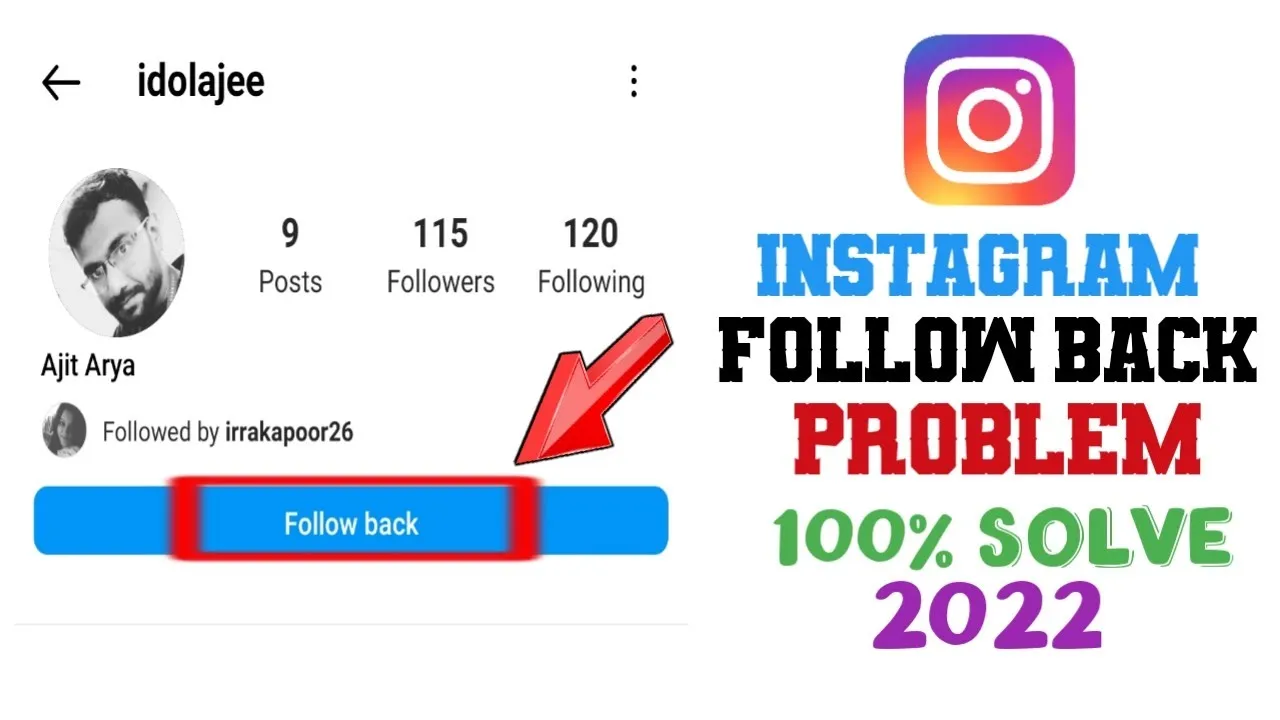Click the blue INSTAGRAM title text
The image size is (1280, 720).
977,264
